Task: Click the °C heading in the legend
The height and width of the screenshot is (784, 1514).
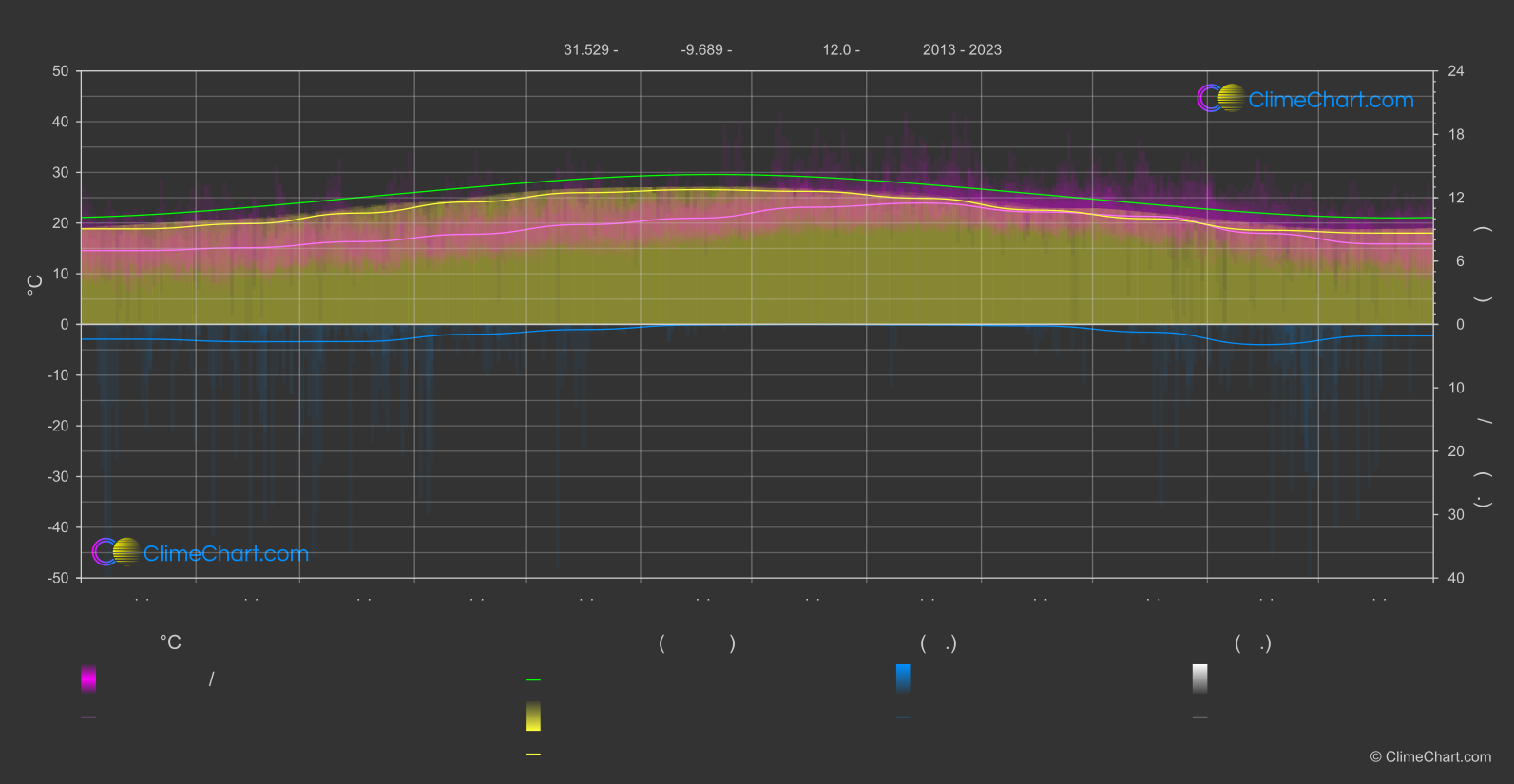Action: [170, 643]
